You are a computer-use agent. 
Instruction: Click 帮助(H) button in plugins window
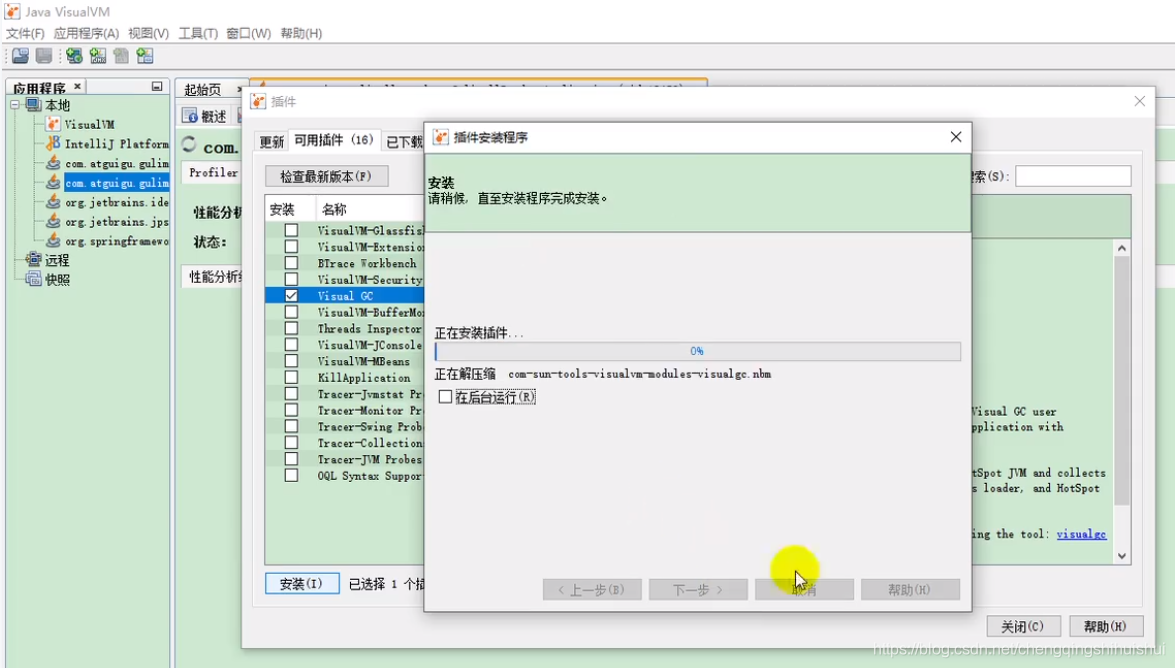[x=1105, y=626]
